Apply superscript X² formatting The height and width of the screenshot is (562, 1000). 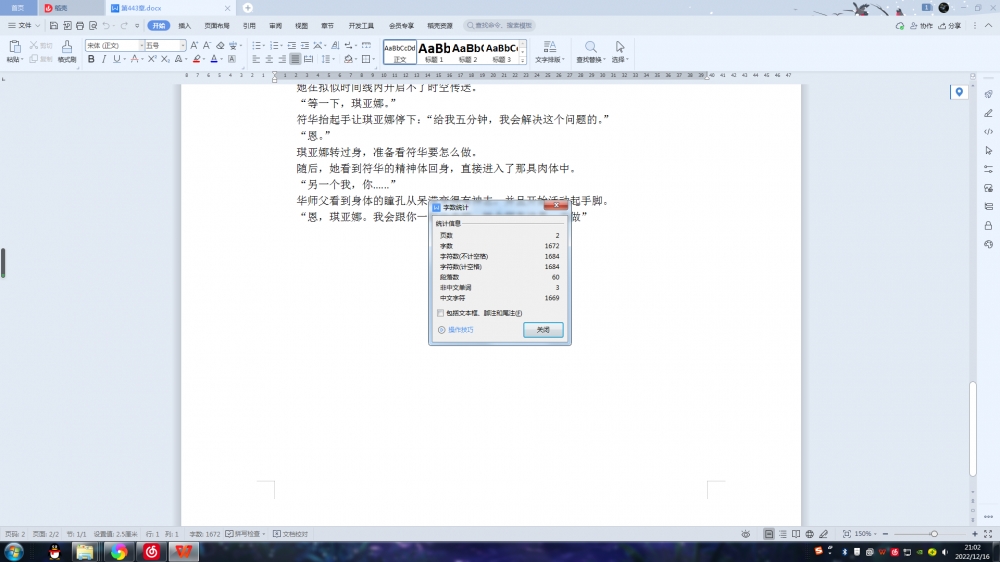pyautogui.click(x=152, y=59)
